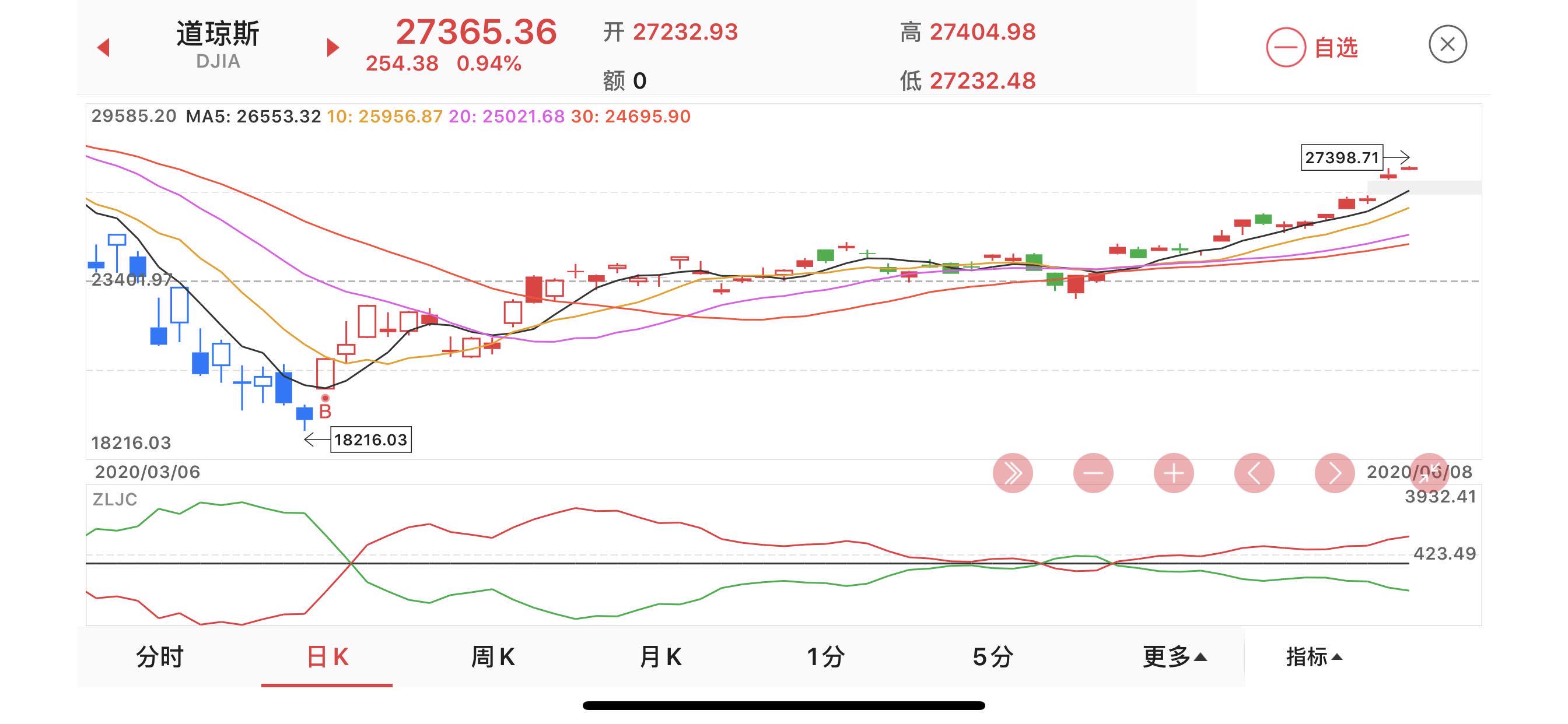Click the opening price 27232.93

[685, 31]
